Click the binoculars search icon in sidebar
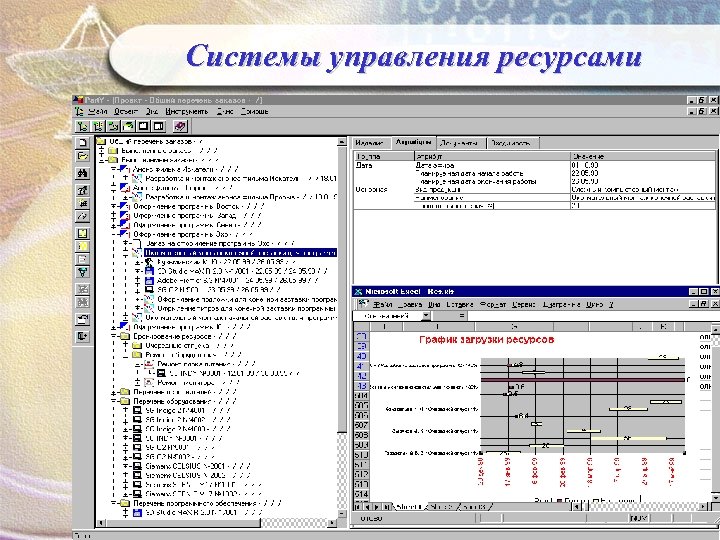The width and height of the screenshot is (720, 540). [82, 174]
